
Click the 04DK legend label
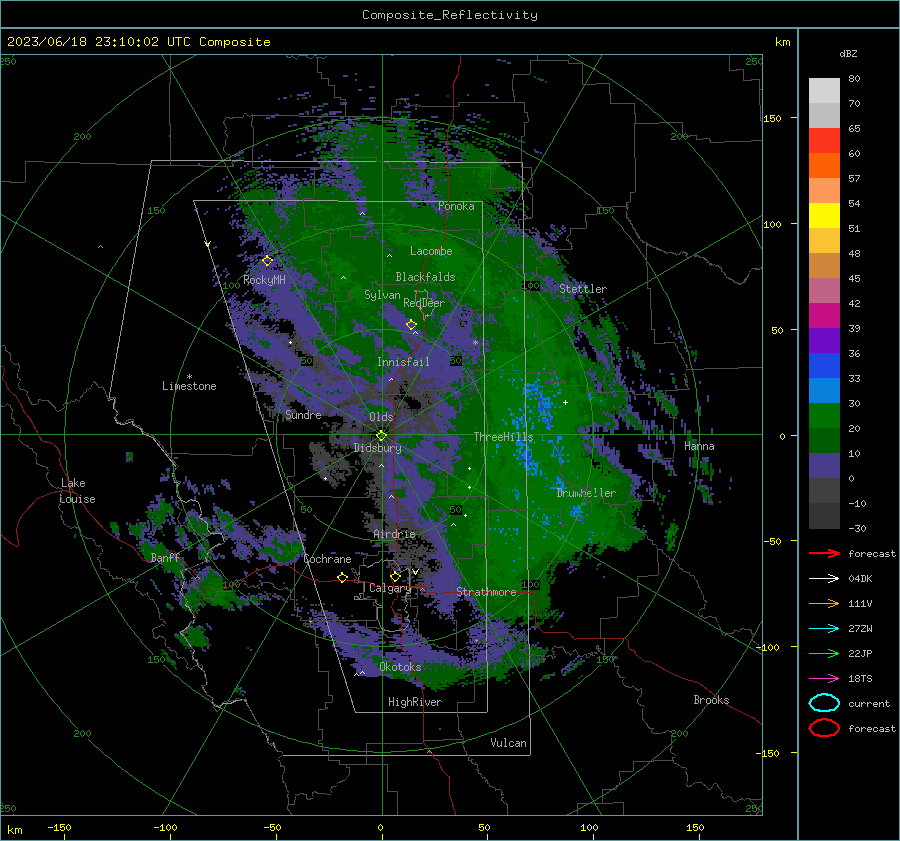[x=860, y=579]
